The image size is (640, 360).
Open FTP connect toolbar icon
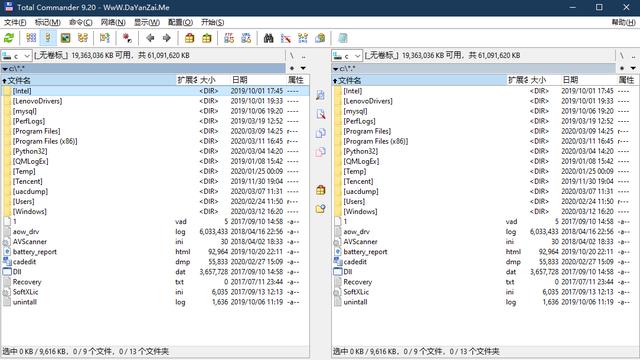pos(229,38)
